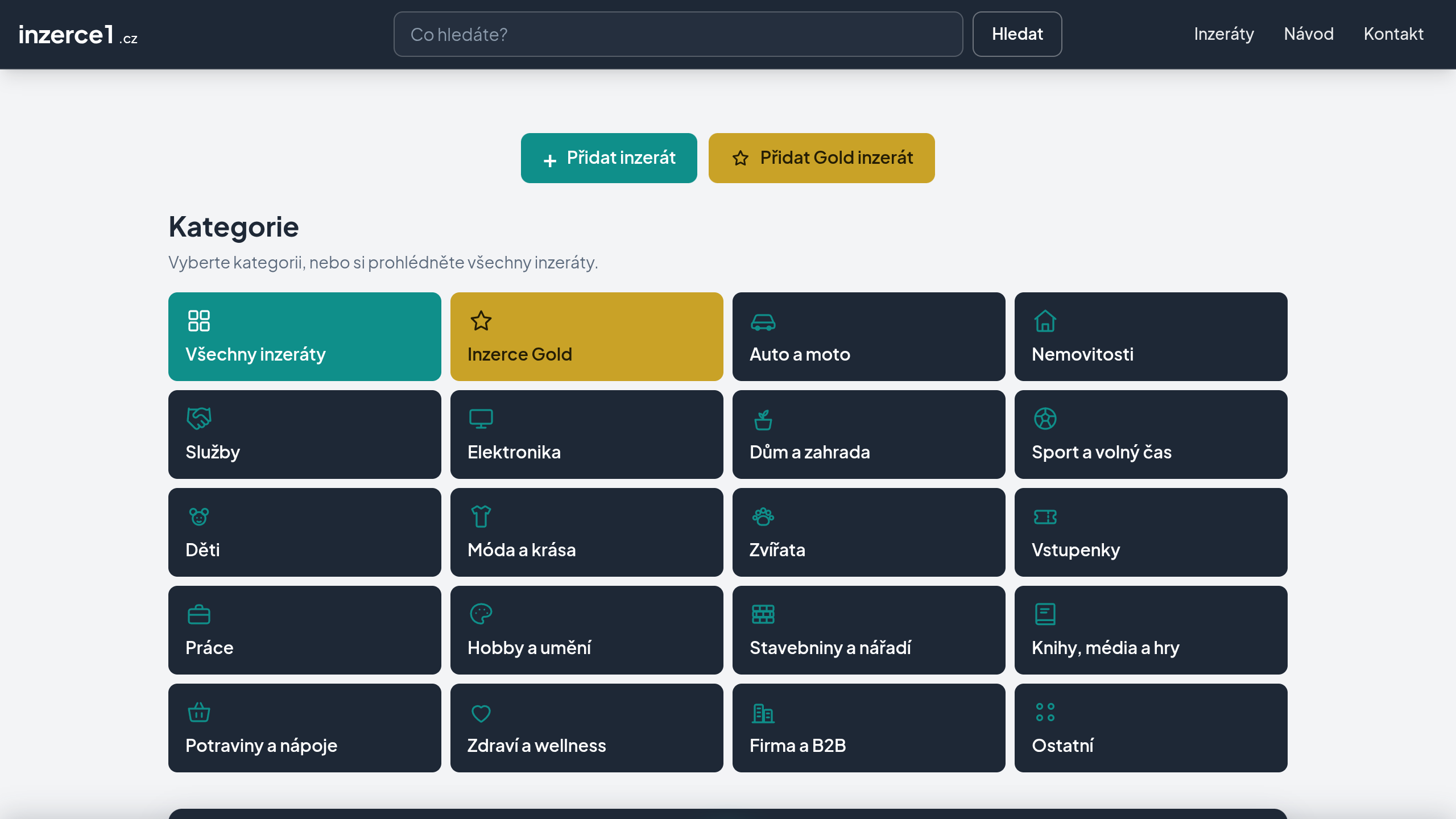Click the star icon in Inzerce Gold card
Screen dimensions: 1456x819
coord(481,321)
